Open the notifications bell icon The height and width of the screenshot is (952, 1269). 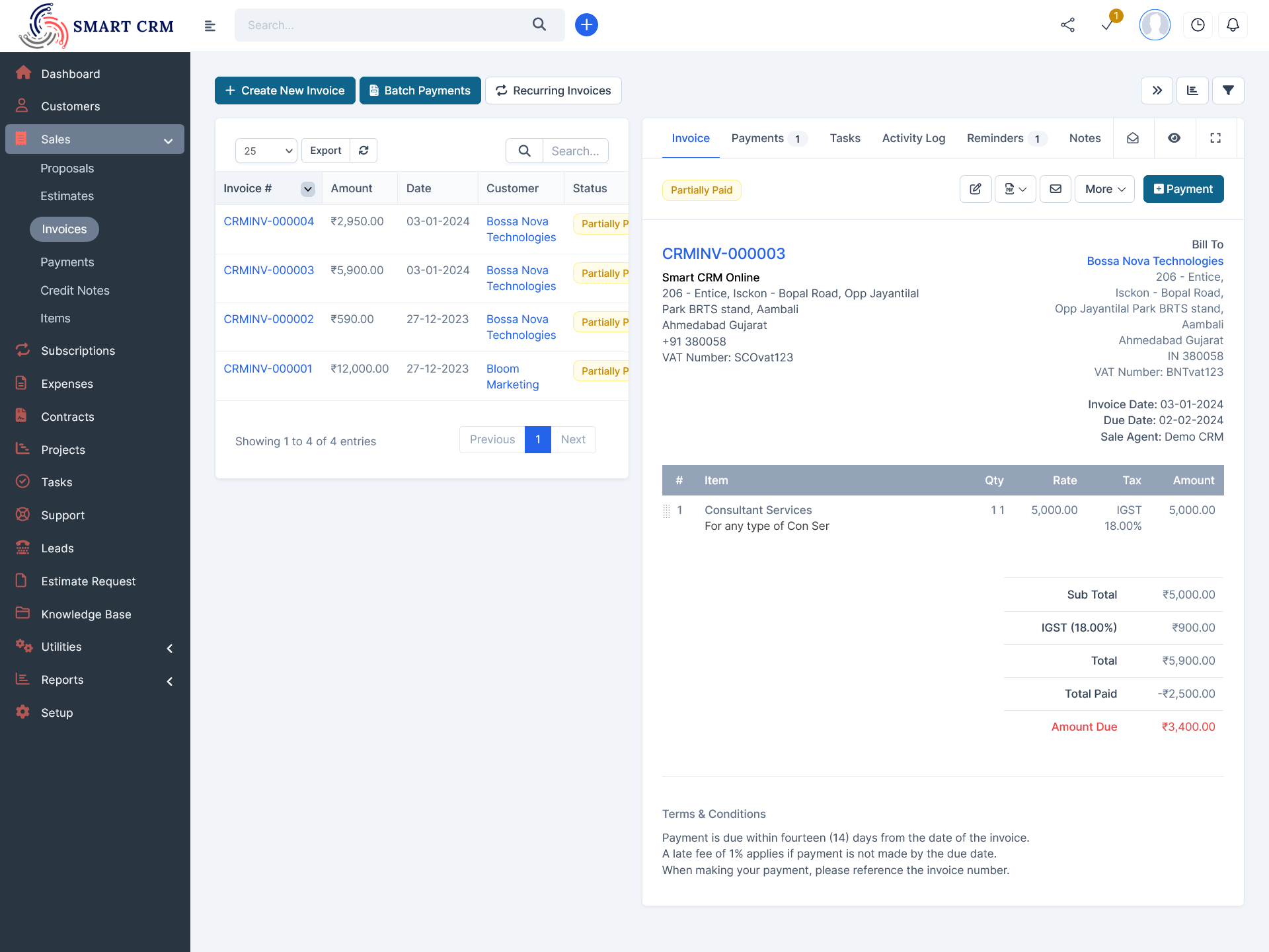click(x=1233, y=24)
